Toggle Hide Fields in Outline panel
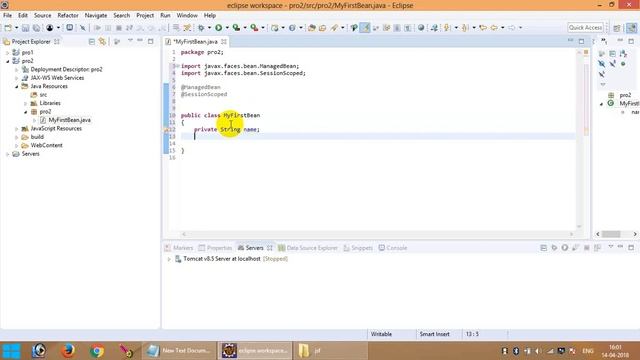This screenshot has width=640, height=360. click(x=602, y=64)
